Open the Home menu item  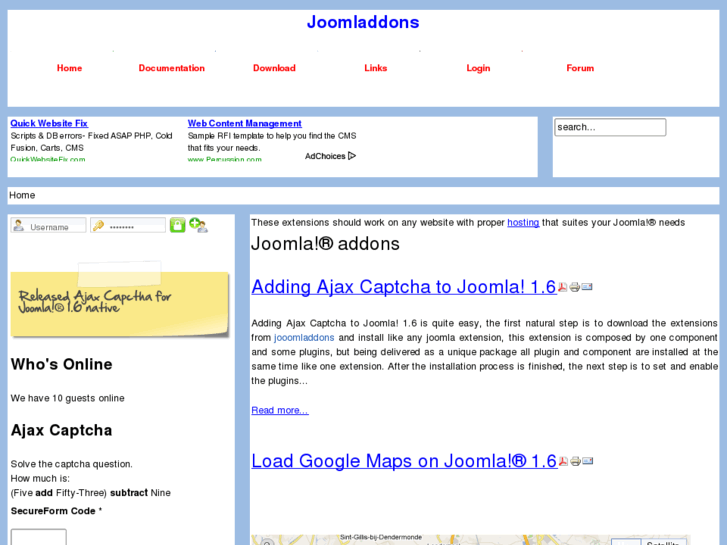[70, 68]
